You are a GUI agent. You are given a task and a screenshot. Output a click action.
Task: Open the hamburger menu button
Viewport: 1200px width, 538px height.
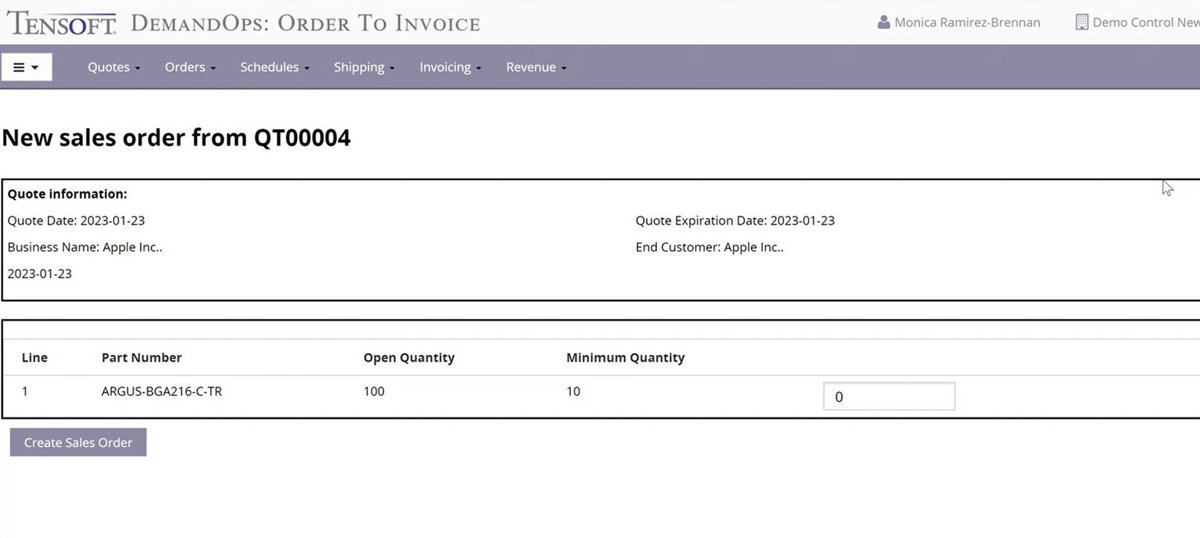pyautogui.click(x=26, y=67)
